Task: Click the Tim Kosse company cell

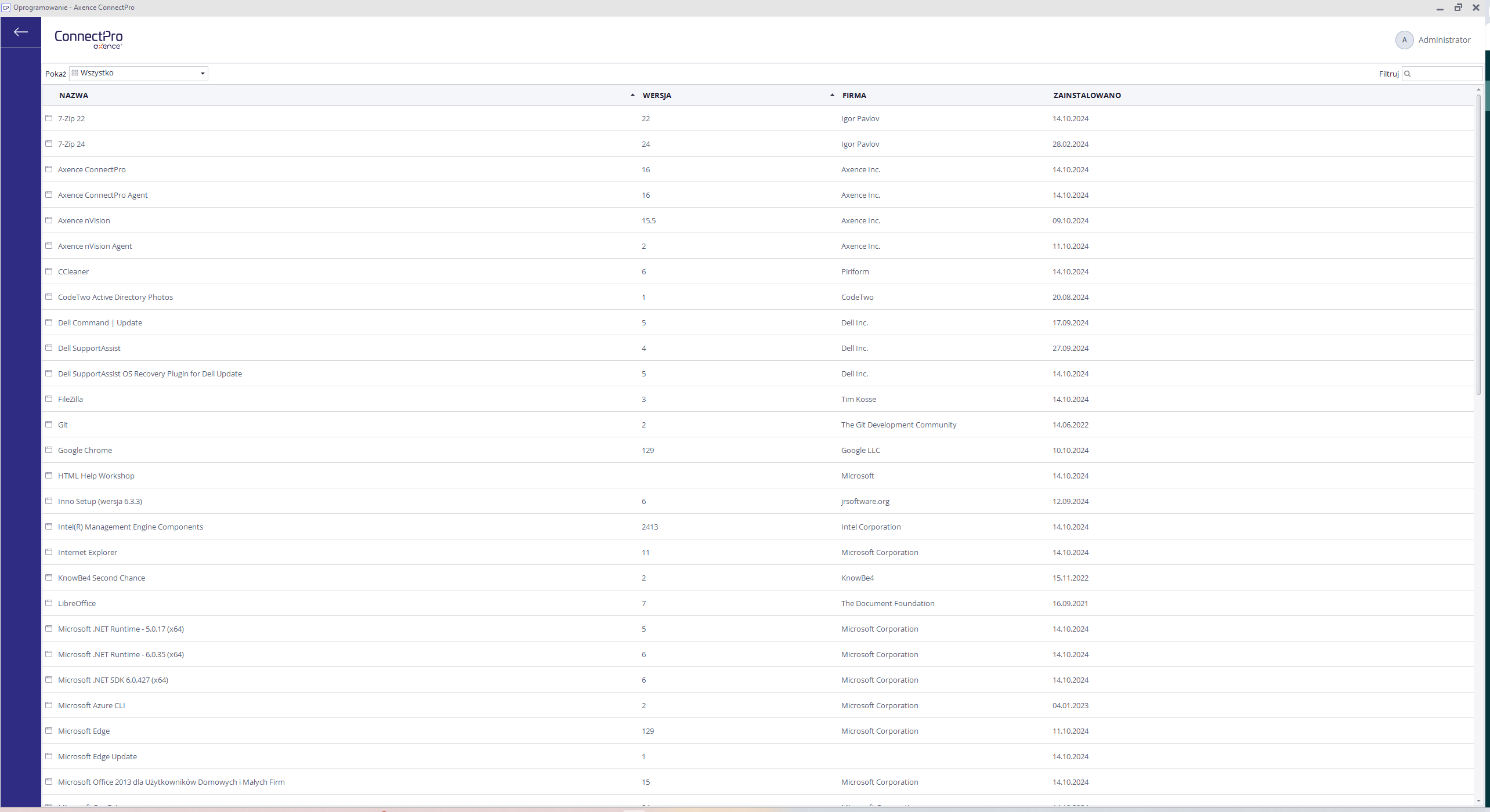Action: 859,399
